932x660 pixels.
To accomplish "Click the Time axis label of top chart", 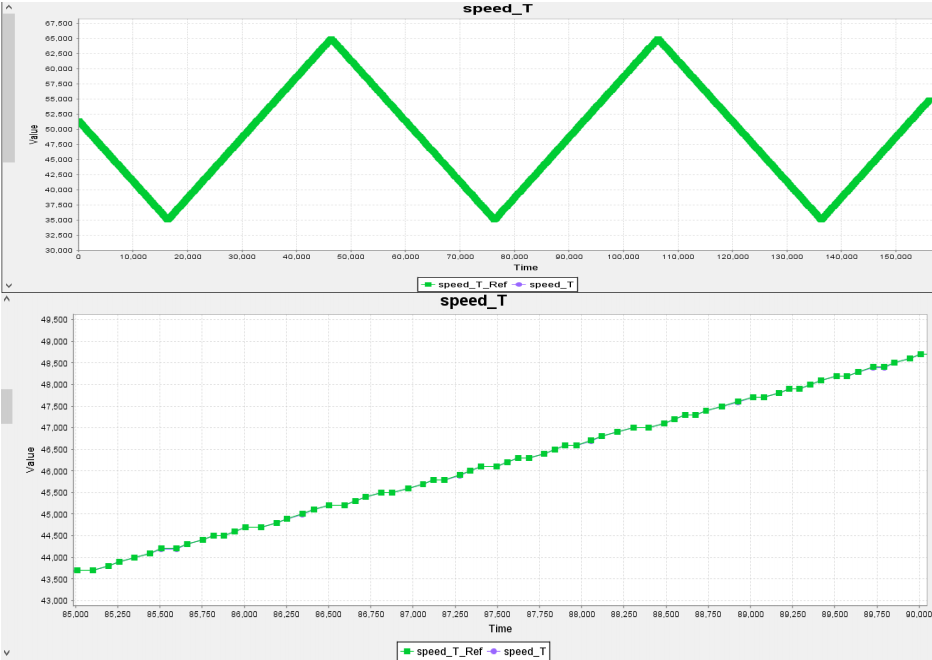I will [x=525, y=268].
